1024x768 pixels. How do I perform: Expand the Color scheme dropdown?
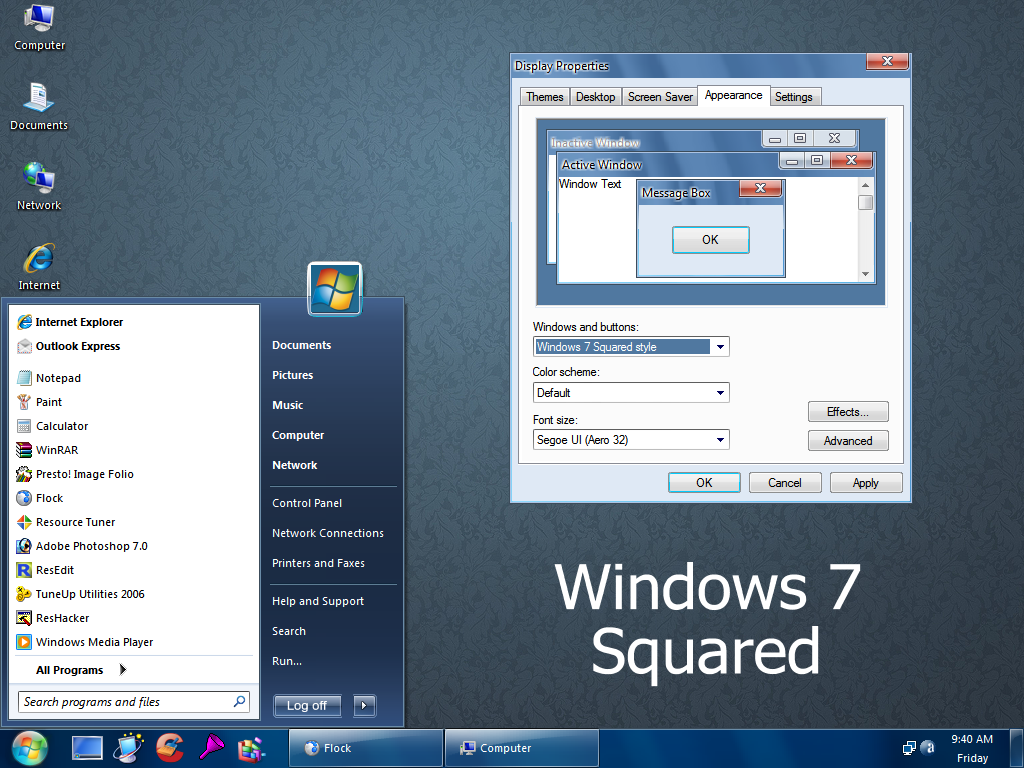[x=719, y=392]
